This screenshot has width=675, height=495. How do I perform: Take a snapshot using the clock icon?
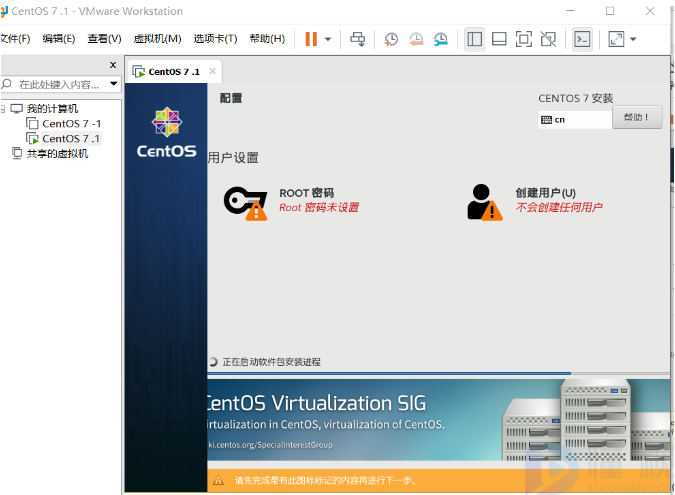(391, 39)
